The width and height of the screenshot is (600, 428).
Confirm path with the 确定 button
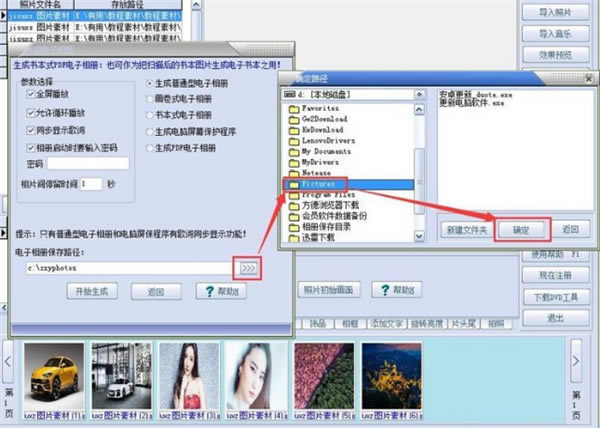pos(521,230)
